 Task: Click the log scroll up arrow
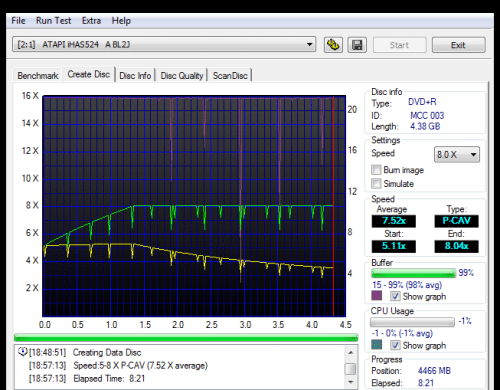click(x=351, y=353)
